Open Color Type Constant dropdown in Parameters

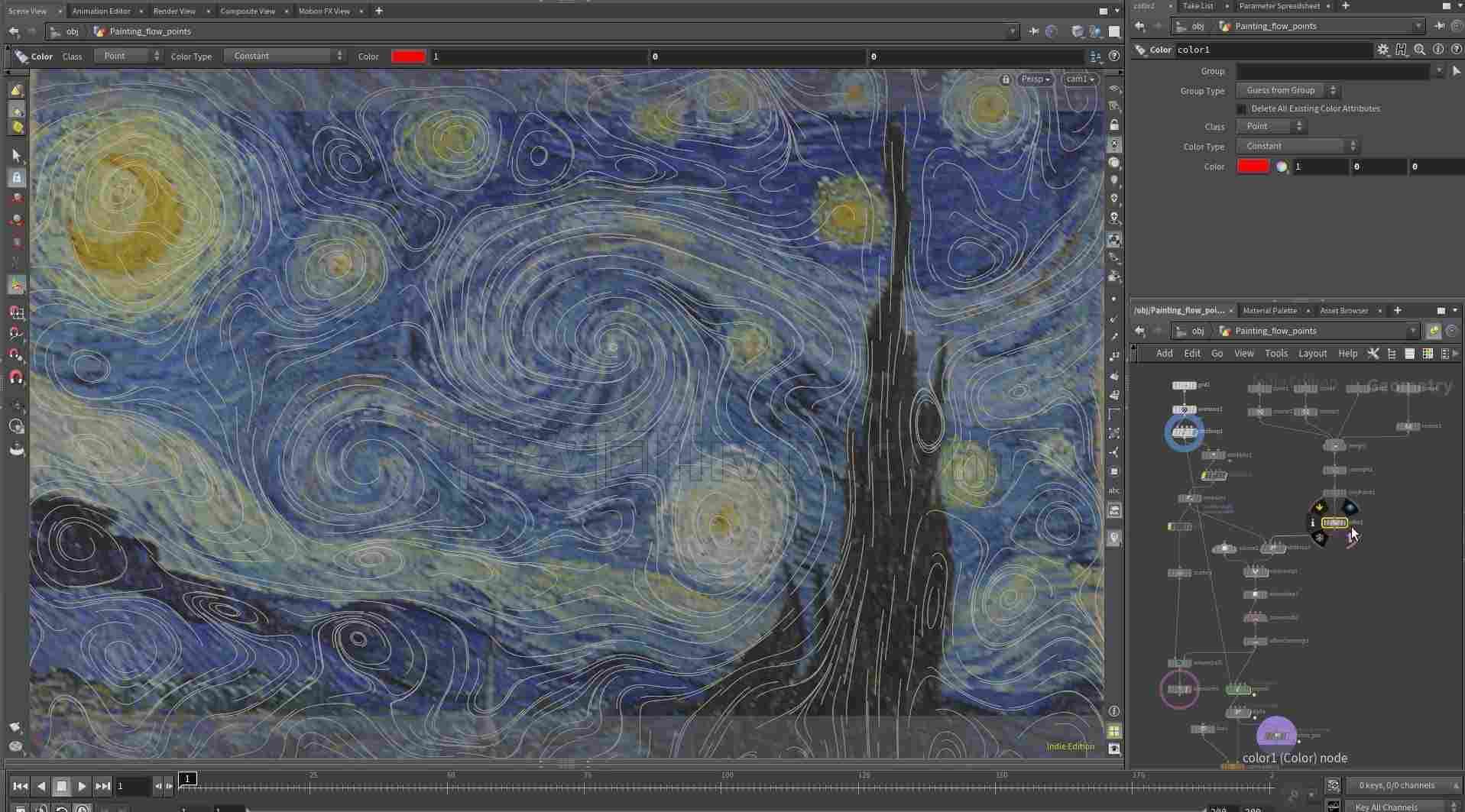pos(1297,146)
